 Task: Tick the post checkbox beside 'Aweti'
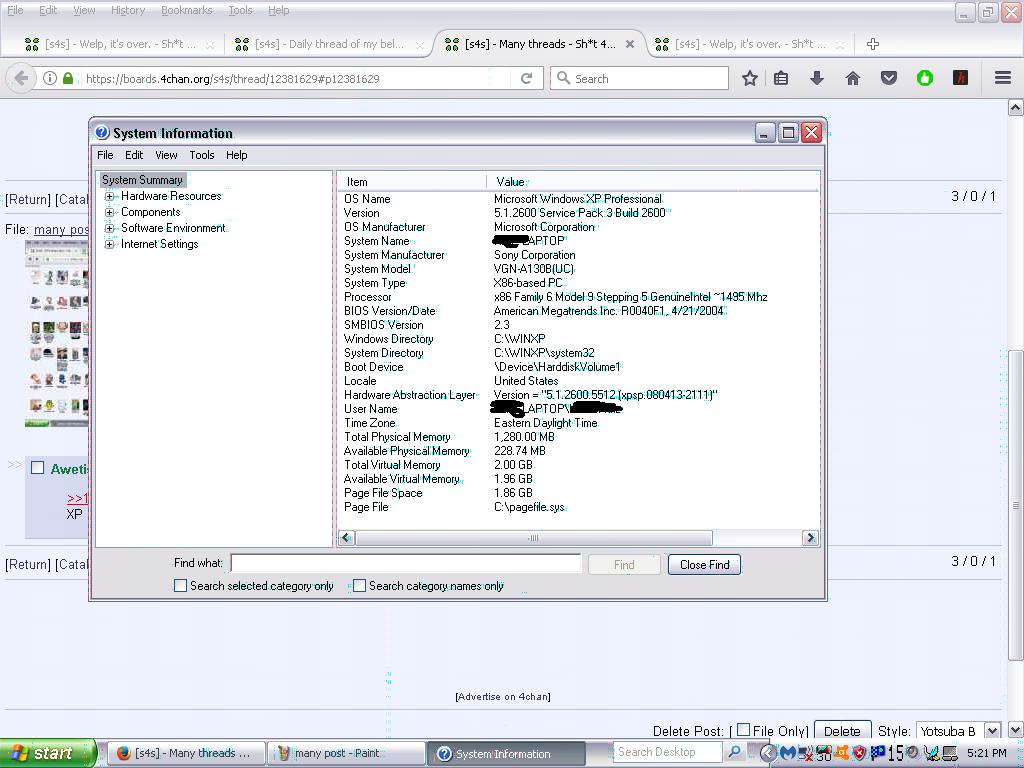tap(38, 468)
